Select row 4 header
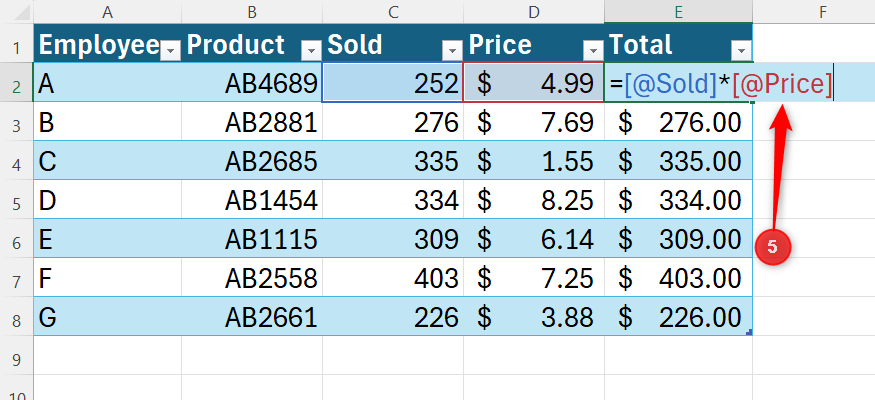 [17, 160]
